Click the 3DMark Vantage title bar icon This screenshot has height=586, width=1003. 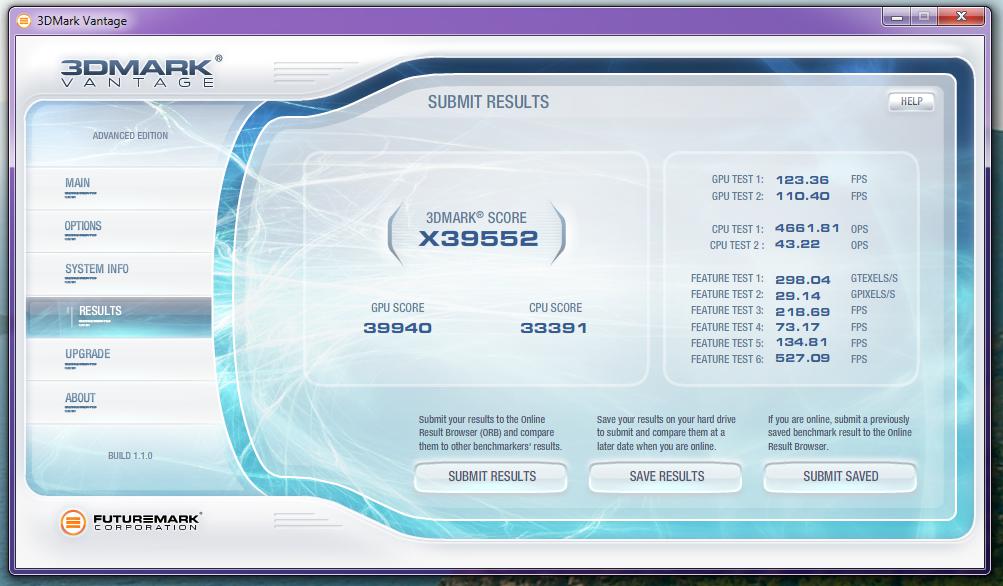pyautogui.click(x=24, y=21)
